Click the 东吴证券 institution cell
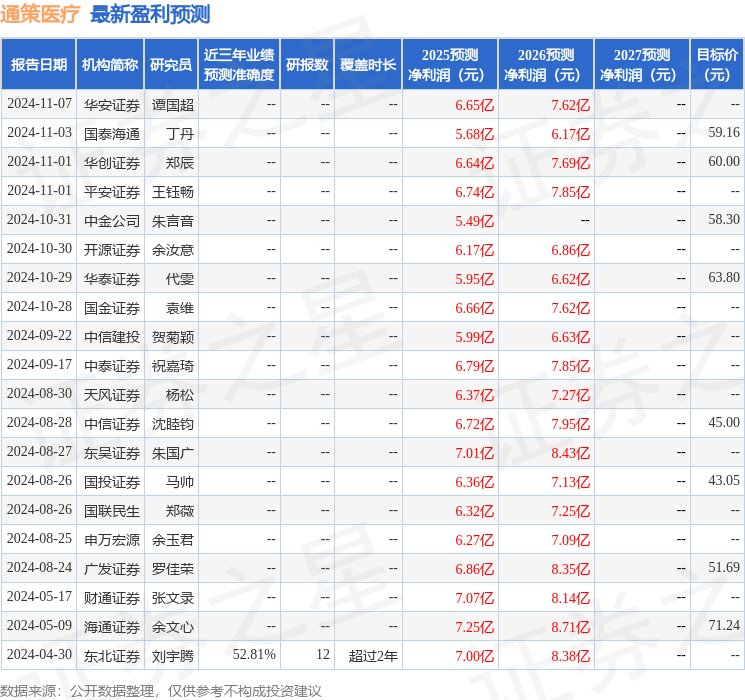Image resolution: width=745 pixels, height=700 pixels. coord(112,452)
